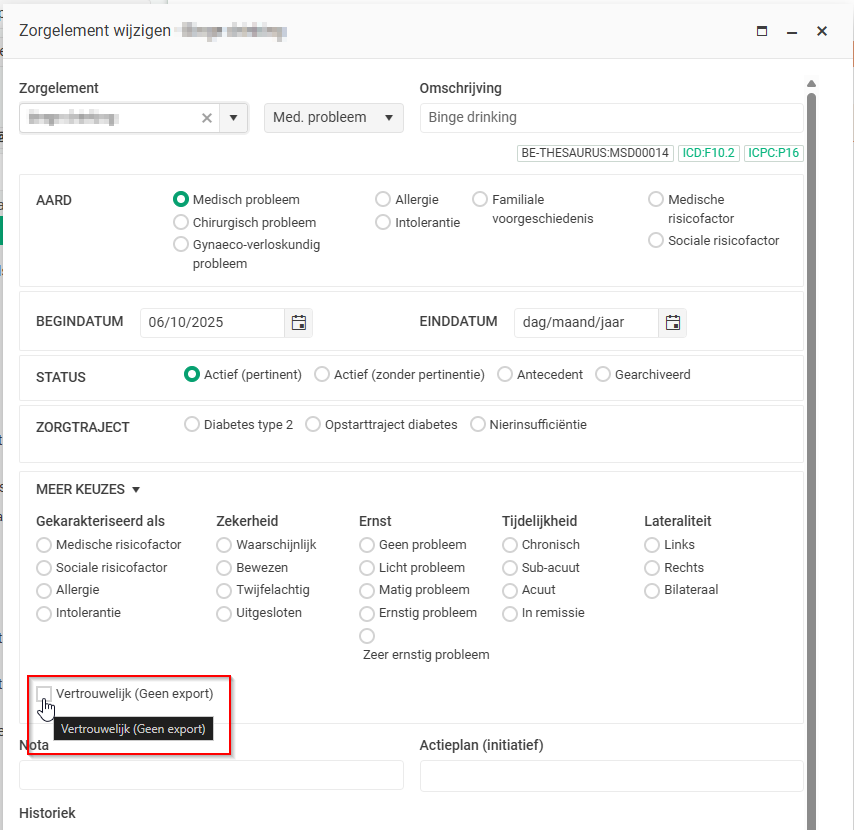854x830 pixels.
Task: Choose Diabetes type 2 zorgtraject
Action: [192, 424]
